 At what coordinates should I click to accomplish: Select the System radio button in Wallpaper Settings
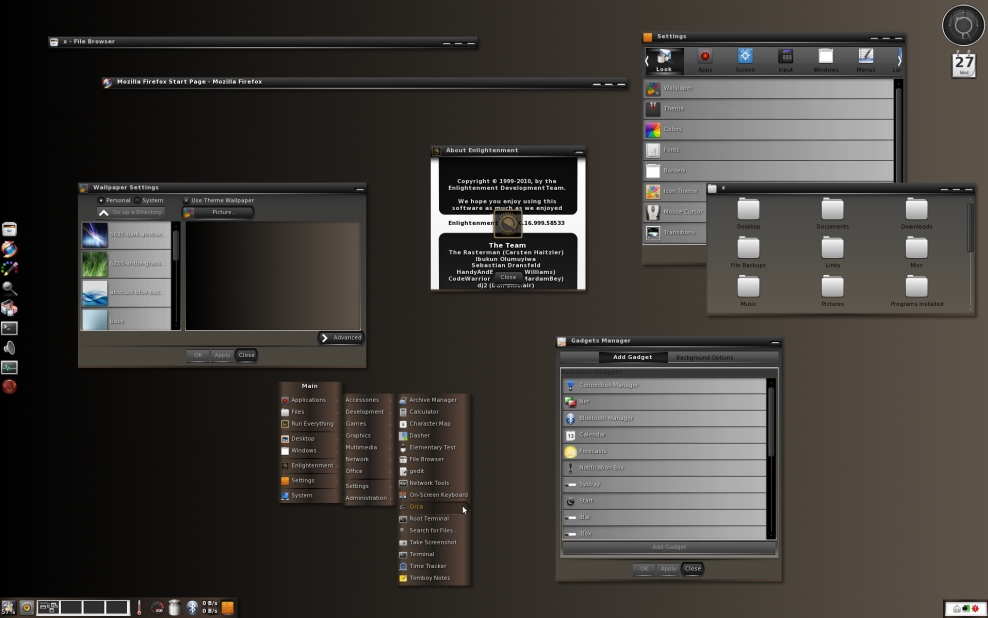click(137, 200)
